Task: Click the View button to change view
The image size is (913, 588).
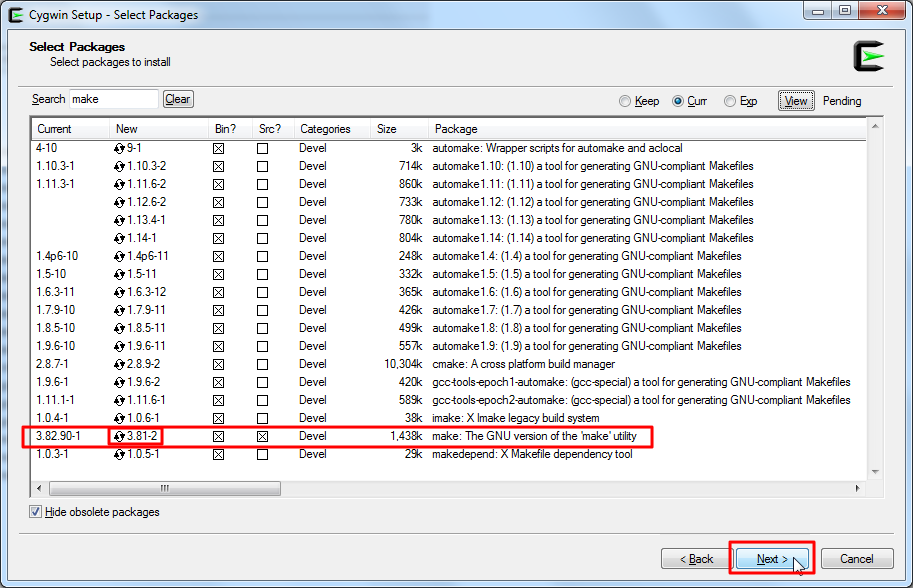Action: coord(796,101)
